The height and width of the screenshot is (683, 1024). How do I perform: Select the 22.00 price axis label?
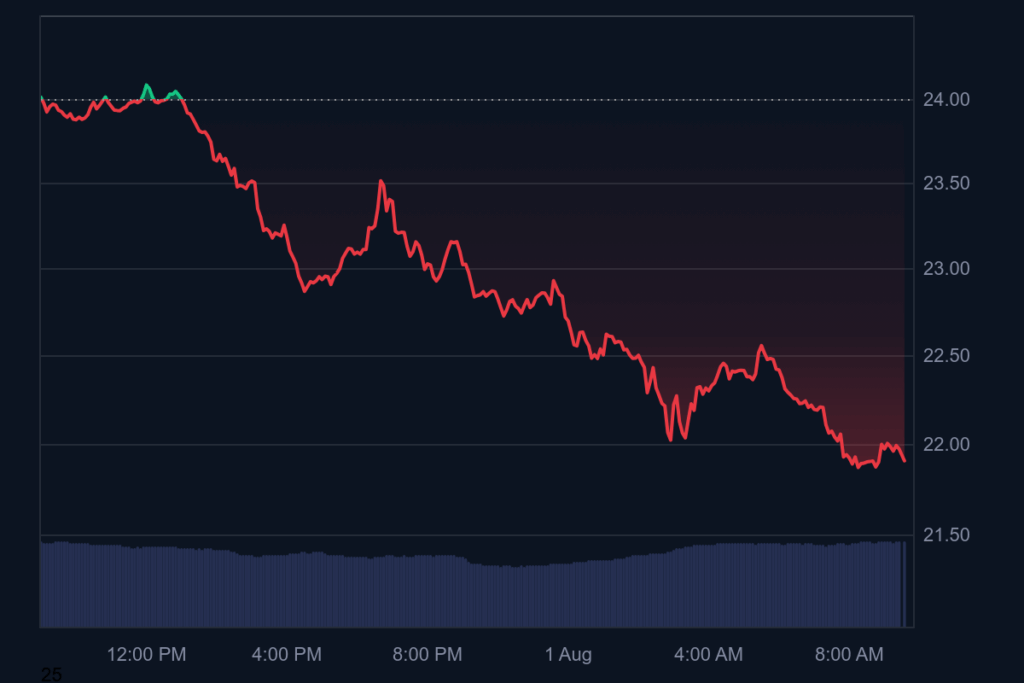(945, 444)
